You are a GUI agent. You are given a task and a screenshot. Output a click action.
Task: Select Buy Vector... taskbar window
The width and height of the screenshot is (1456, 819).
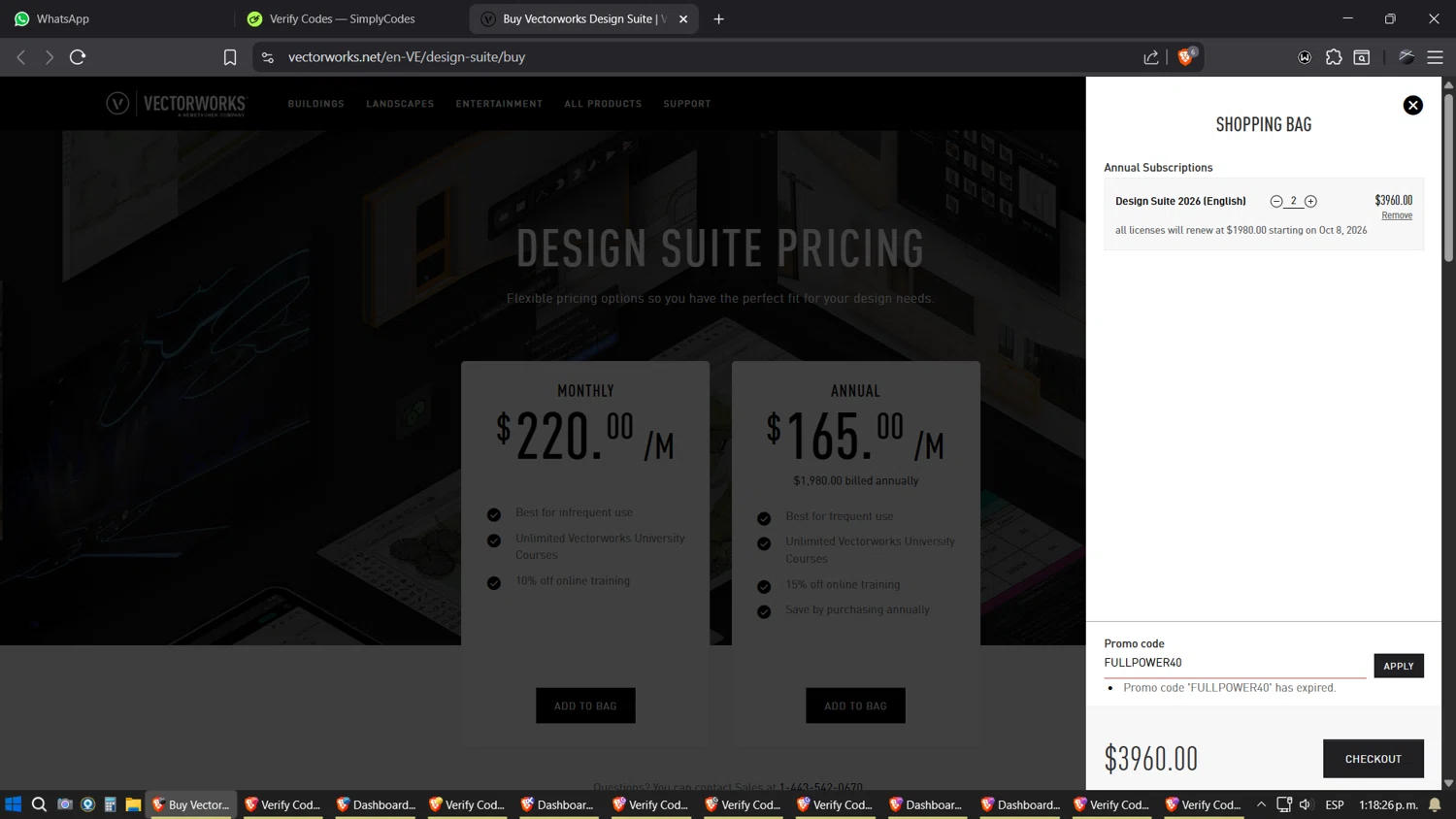click(191, 804)
